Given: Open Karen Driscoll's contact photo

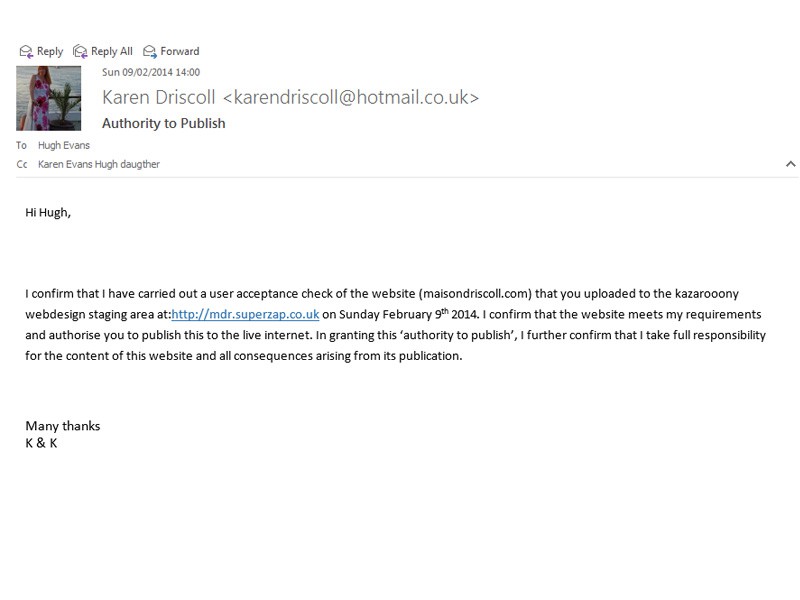Looking at the screenshot, I should pos(49,97).
